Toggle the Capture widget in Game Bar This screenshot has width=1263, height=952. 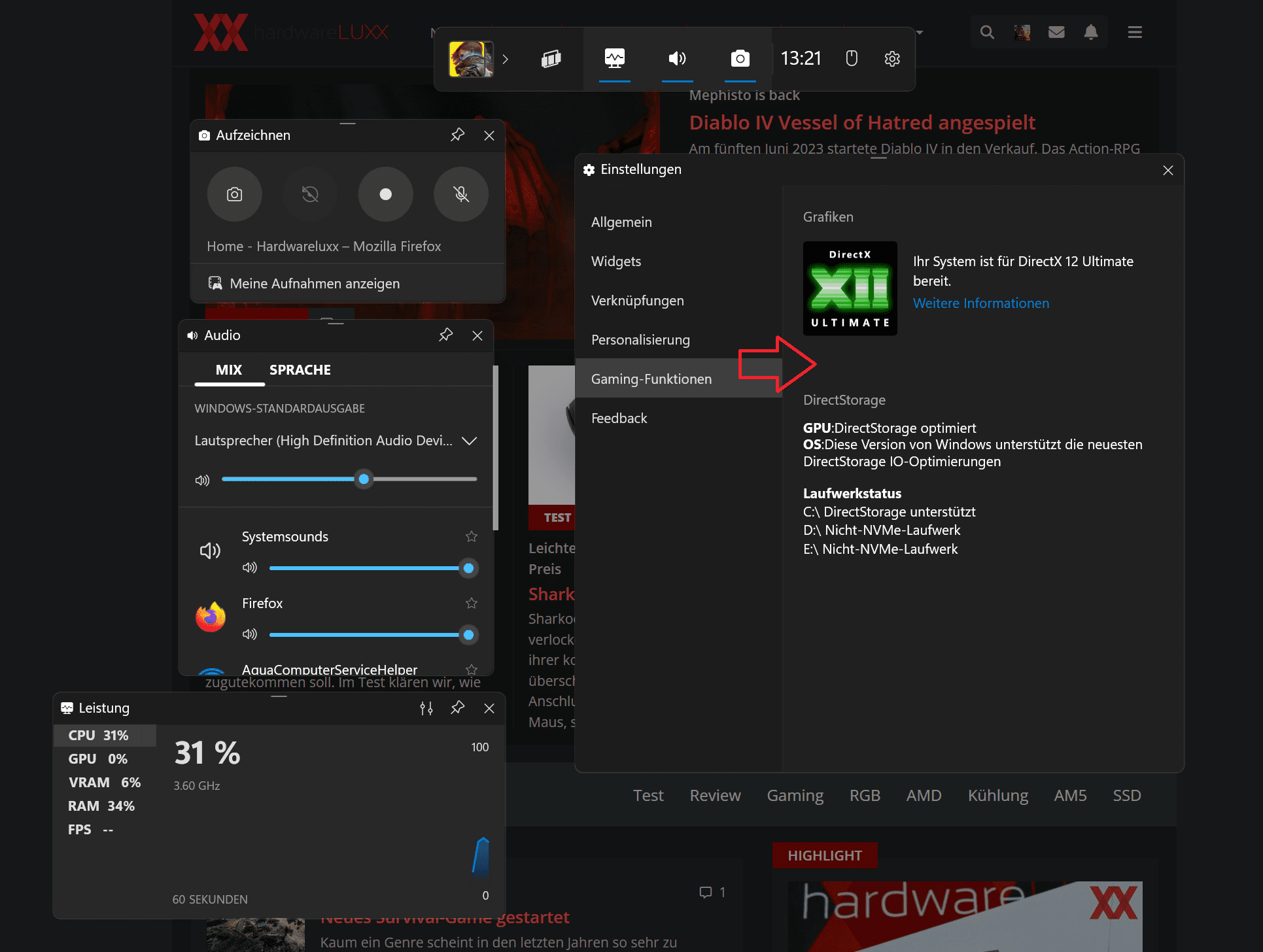click(x=740, y=59)
